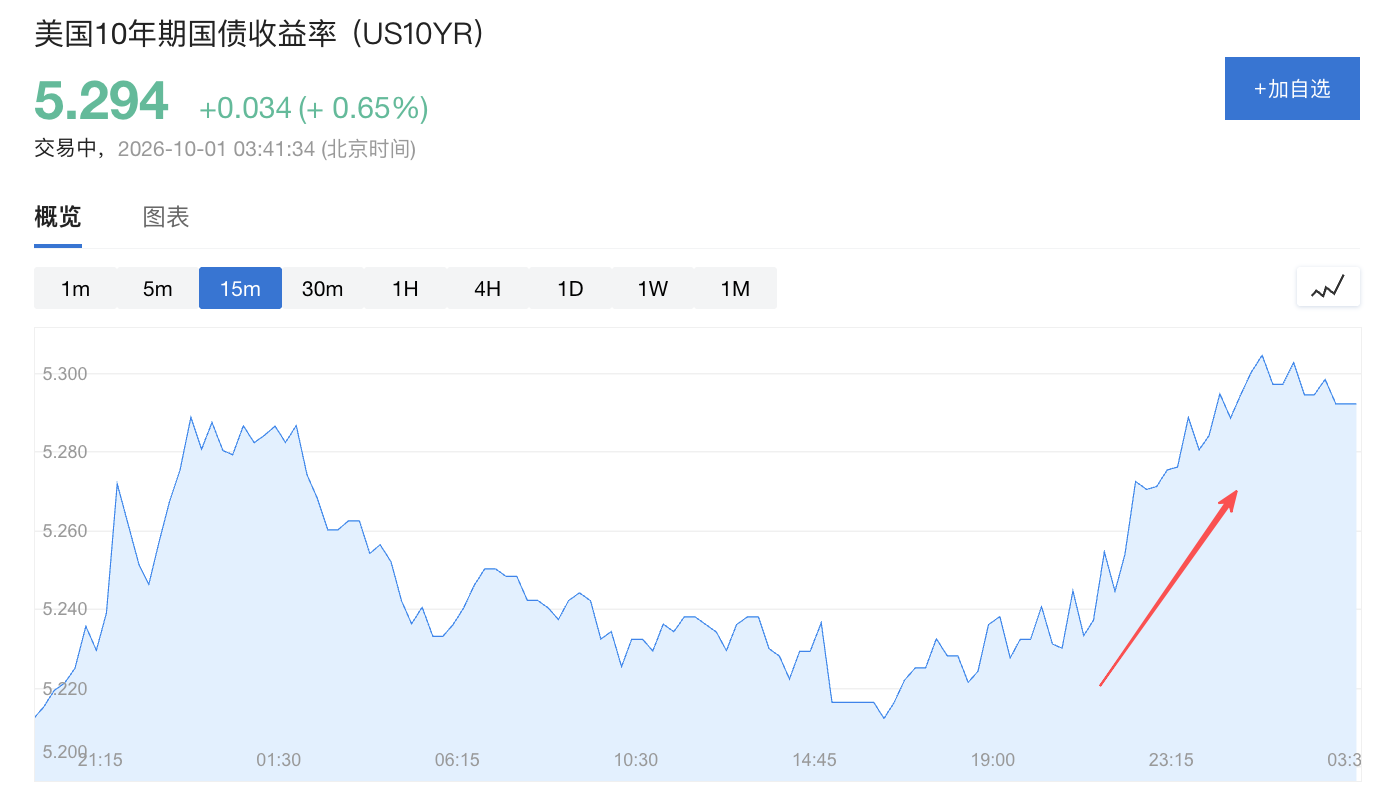The width and height of the screenshot is (1392, 804).
Task: Click the 5.294 current yield value
Action: click(x=101, y=101)
